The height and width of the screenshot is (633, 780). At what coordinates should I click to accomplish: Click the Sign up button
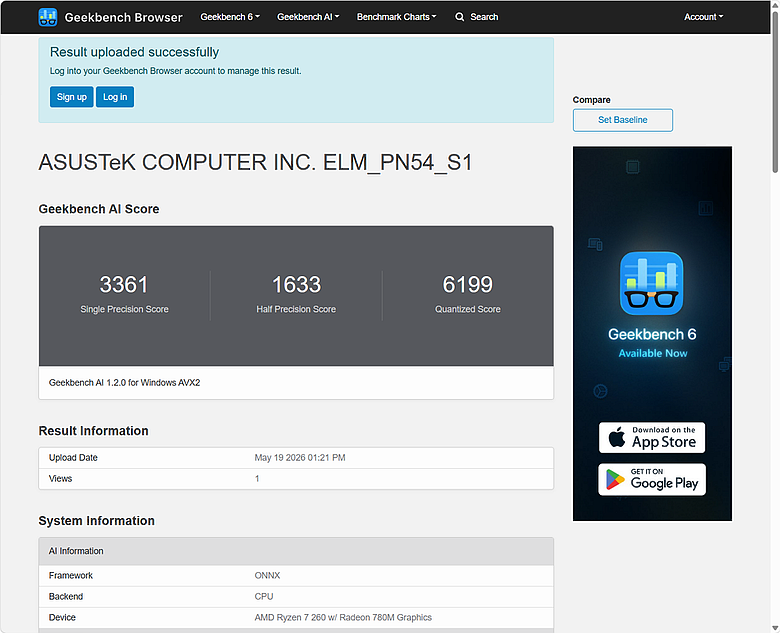click(x=72, y=97)
